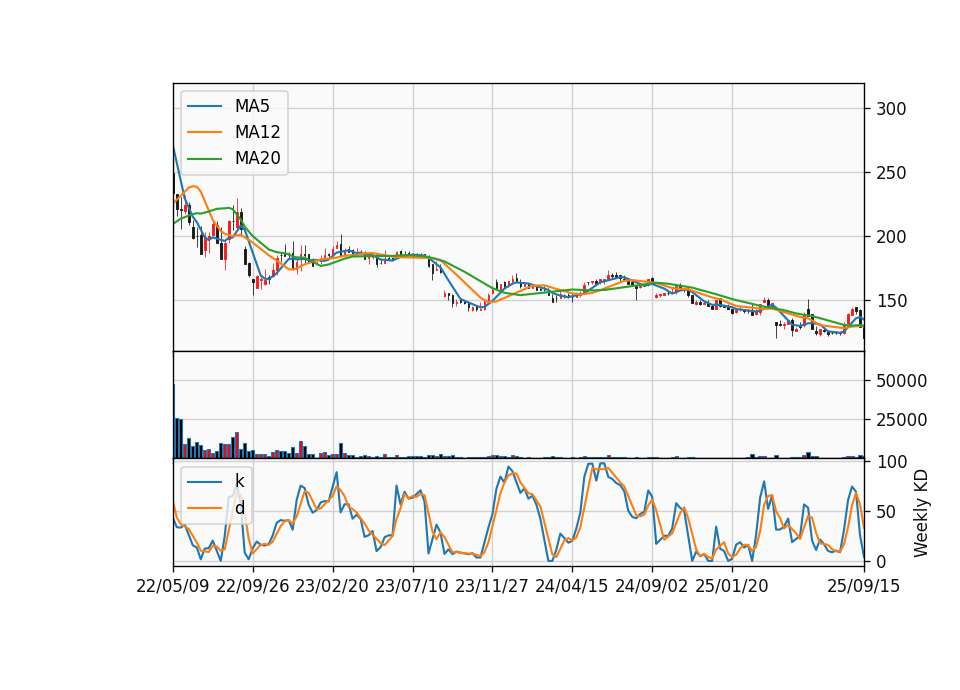Click the k legend label in KD panel
Viewport: 960px width, 690px height.
(x=239, y=481)
